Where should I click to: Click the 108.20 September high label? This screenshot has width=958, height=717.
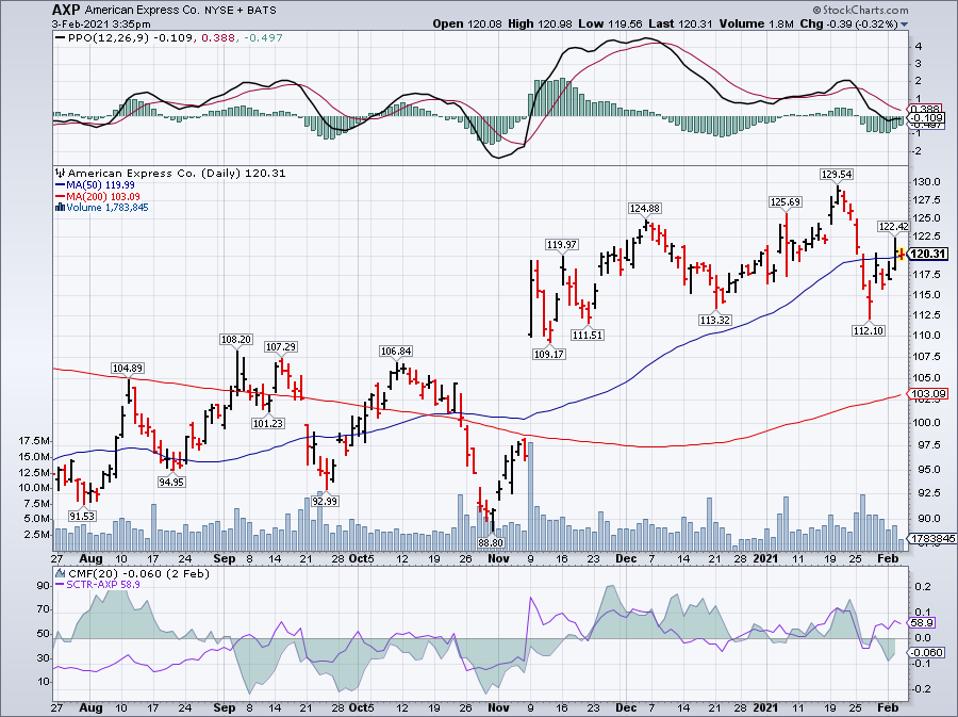236,340
